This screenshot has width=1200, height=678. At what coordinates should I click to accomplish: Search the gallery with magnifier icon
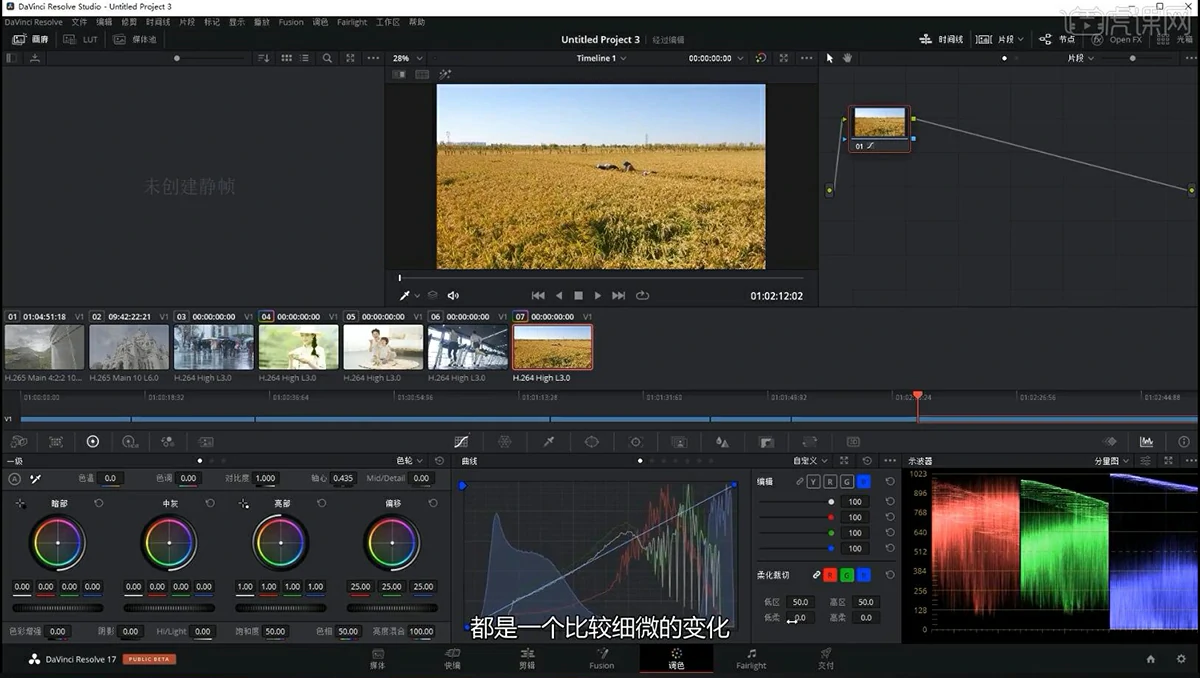(327, 58)
